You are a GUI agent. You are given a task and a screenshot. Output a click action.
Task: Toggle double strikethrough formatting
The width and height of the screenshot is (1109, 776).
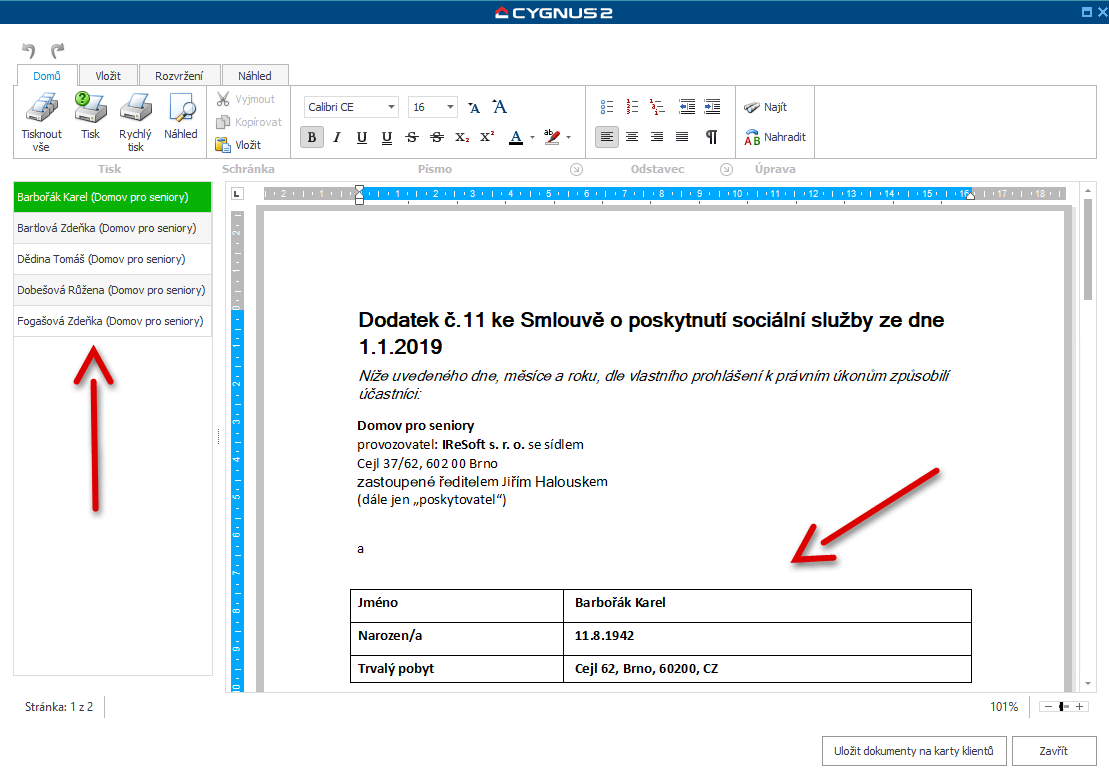[437, 137]
